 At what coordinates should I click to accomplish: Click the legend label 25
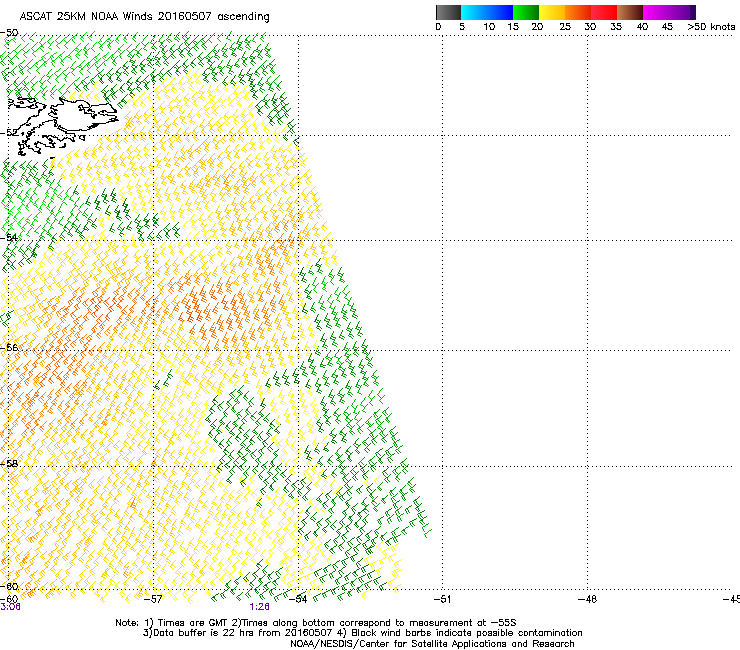565,27
